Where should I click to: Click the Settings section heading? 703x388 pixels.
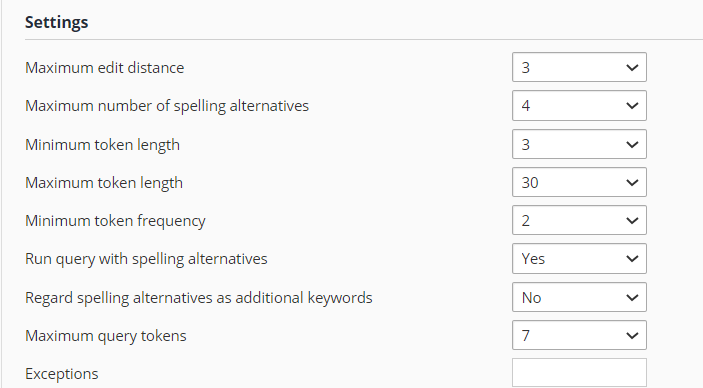(56, 22)
